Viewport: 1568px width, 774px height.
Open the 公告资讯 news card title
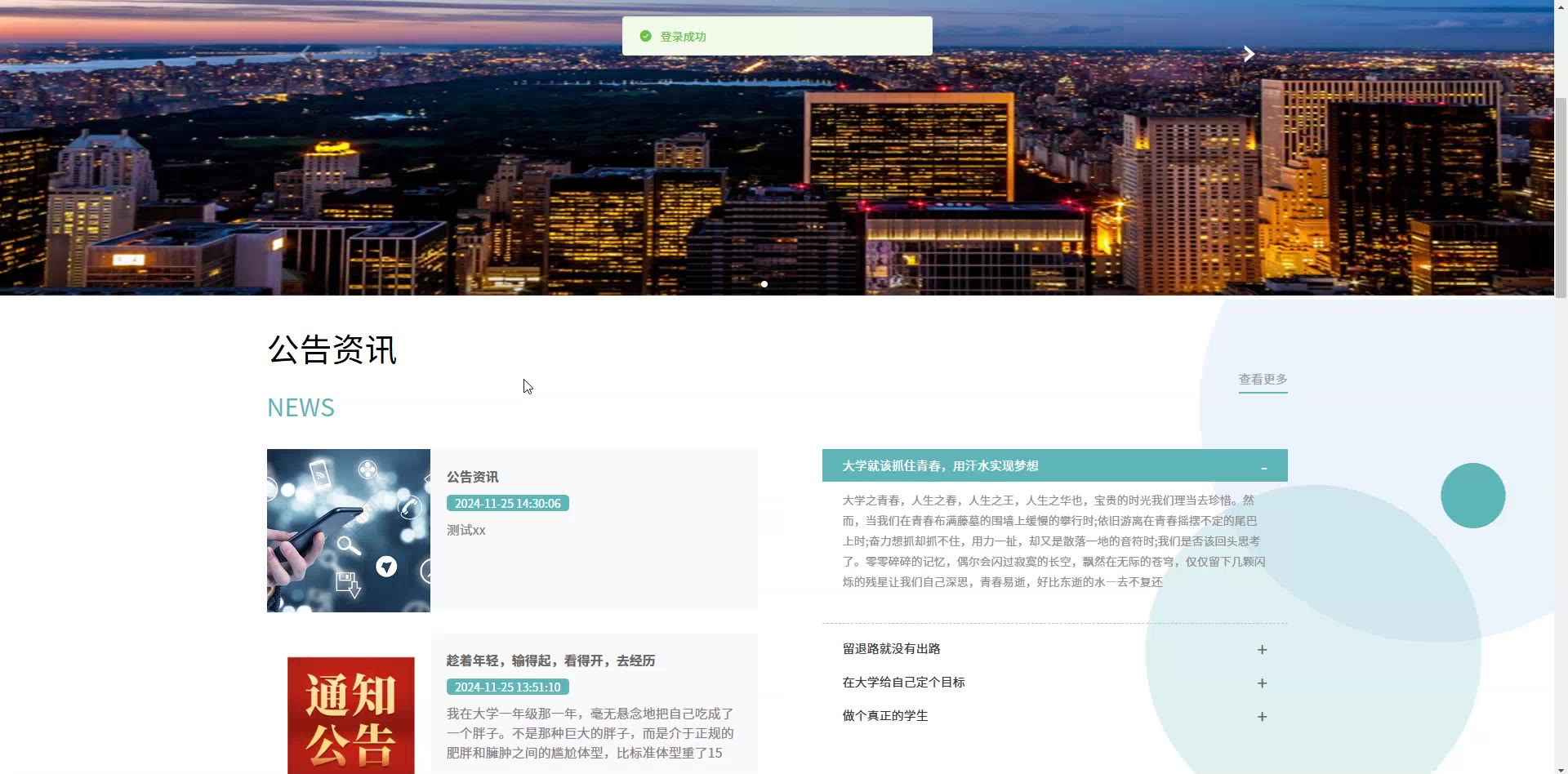click(472, 477)
